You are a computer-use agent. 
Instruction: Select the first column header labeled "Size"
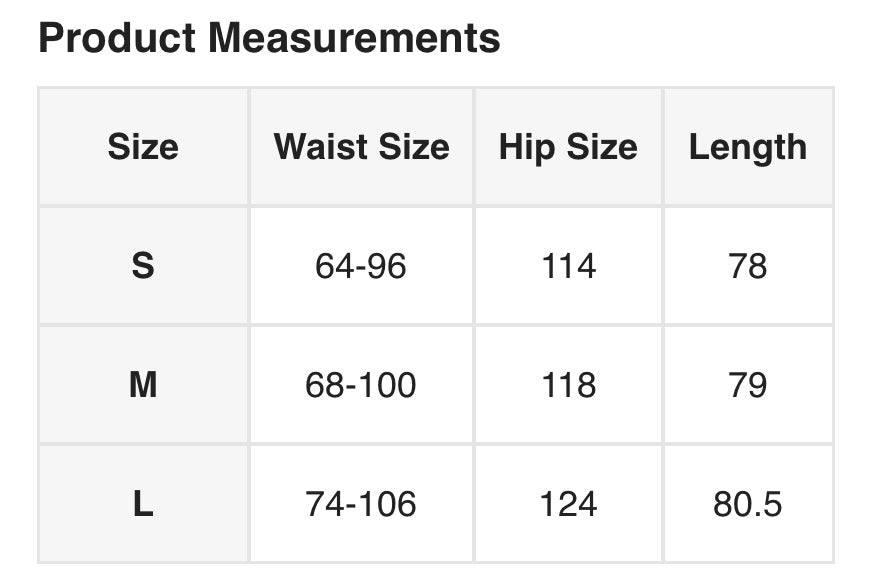pyautogui.click(x=143, y=147)
